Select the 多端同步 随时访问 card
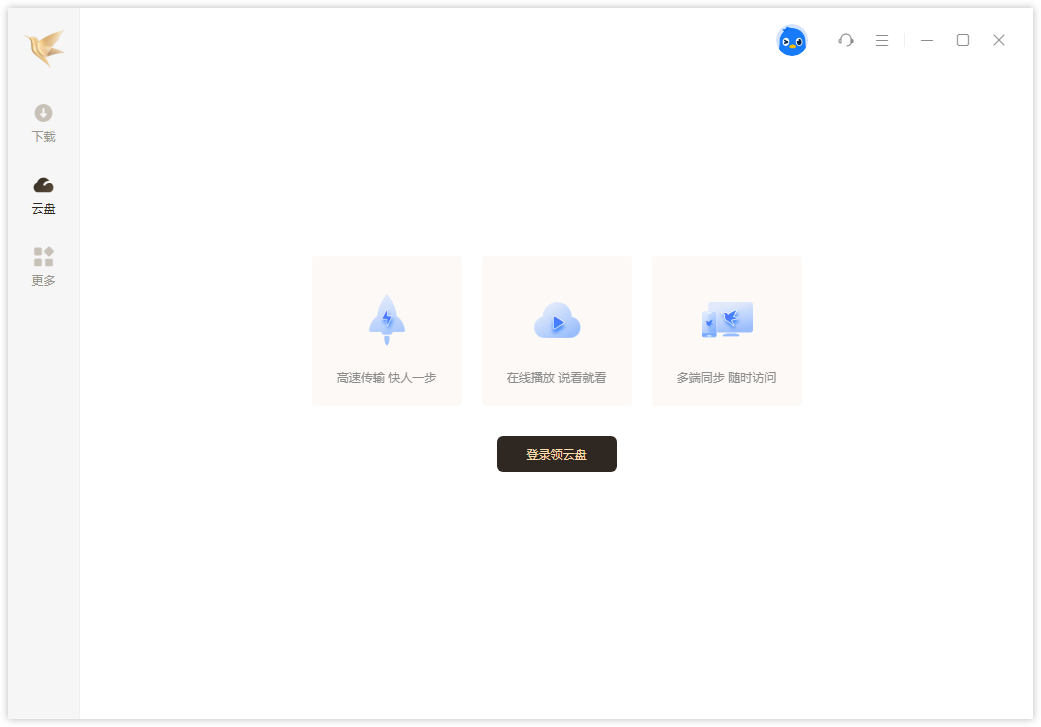Screen dimensions: 1041x727 pyautogui.click(x=727, y=331)
